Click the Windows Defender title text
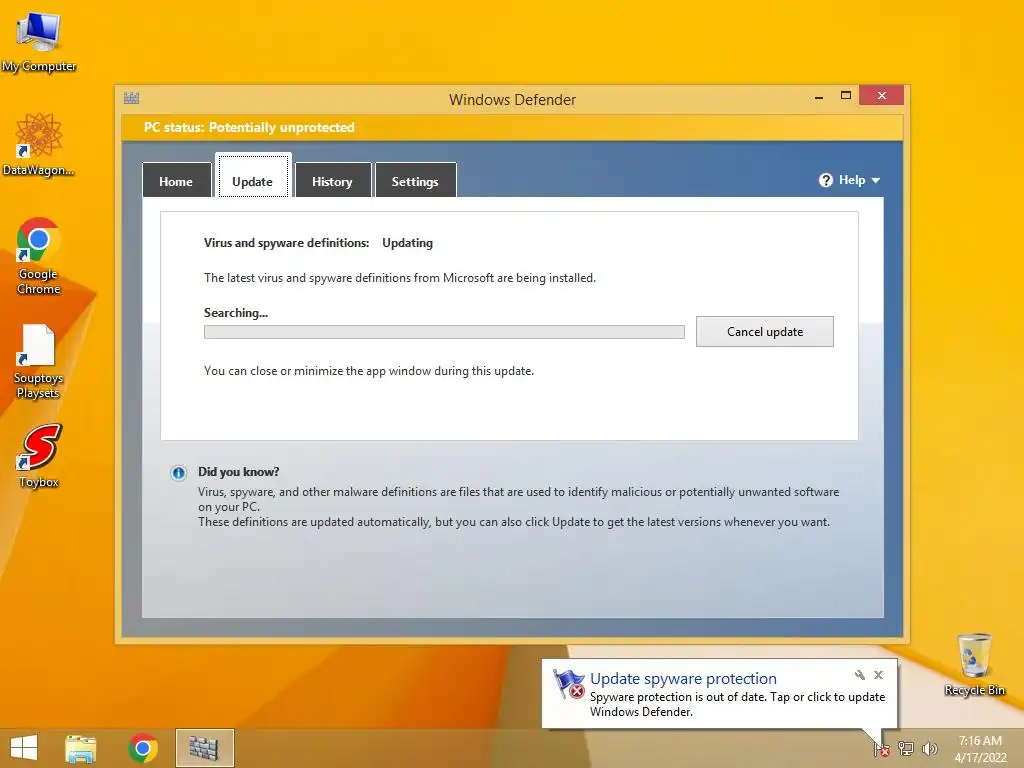This screenshot has width=1024, height=768. coord(512,99)
